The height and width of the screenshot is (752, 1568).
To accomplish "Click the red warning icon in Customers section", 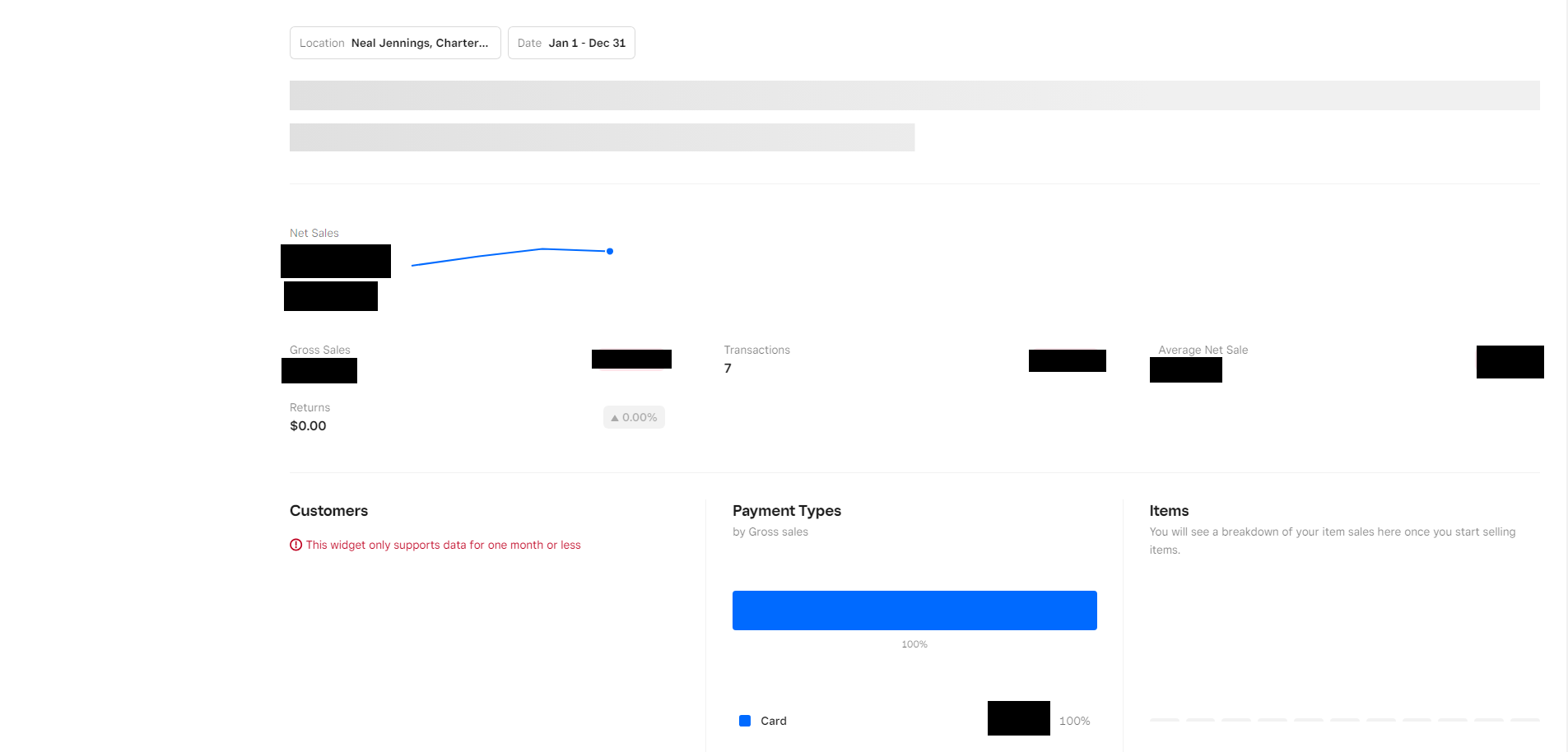I will point(295,545).
